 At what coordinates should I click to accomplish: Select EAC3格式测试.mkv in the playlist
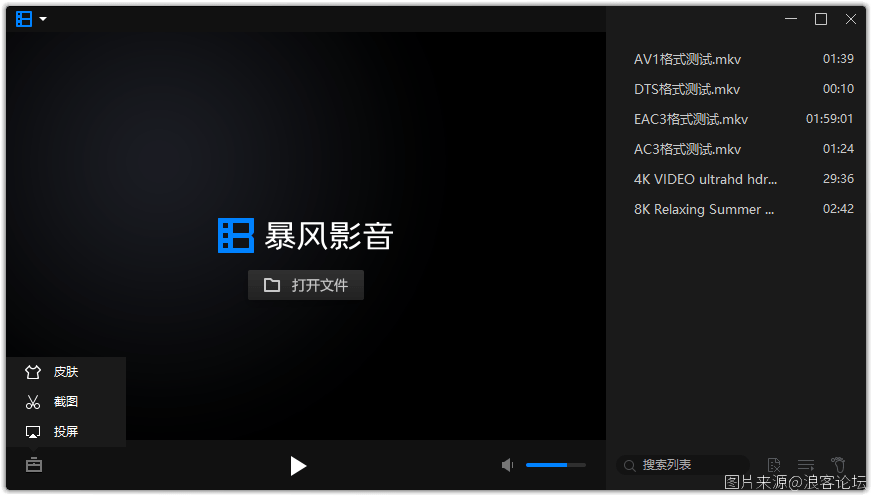(743, 119)
